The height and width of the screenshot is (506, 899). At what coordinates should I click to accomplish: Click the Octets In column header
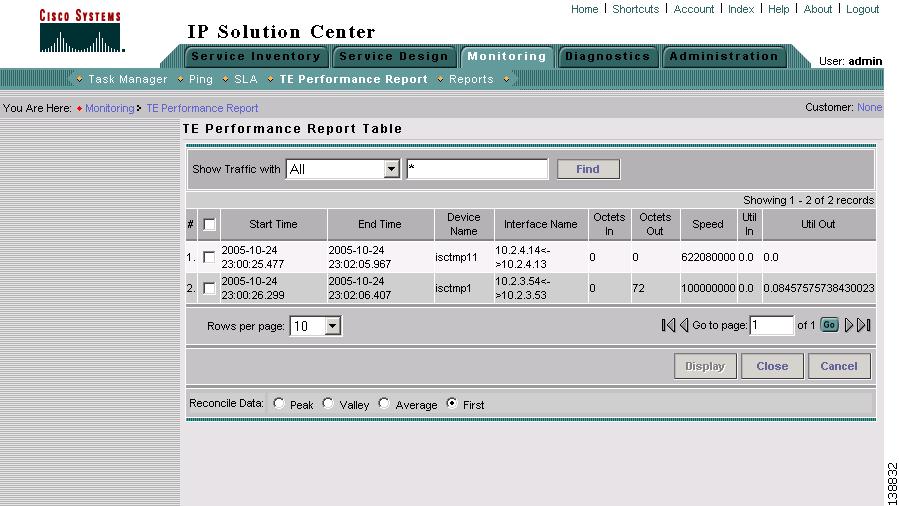(x=609, y=225)
